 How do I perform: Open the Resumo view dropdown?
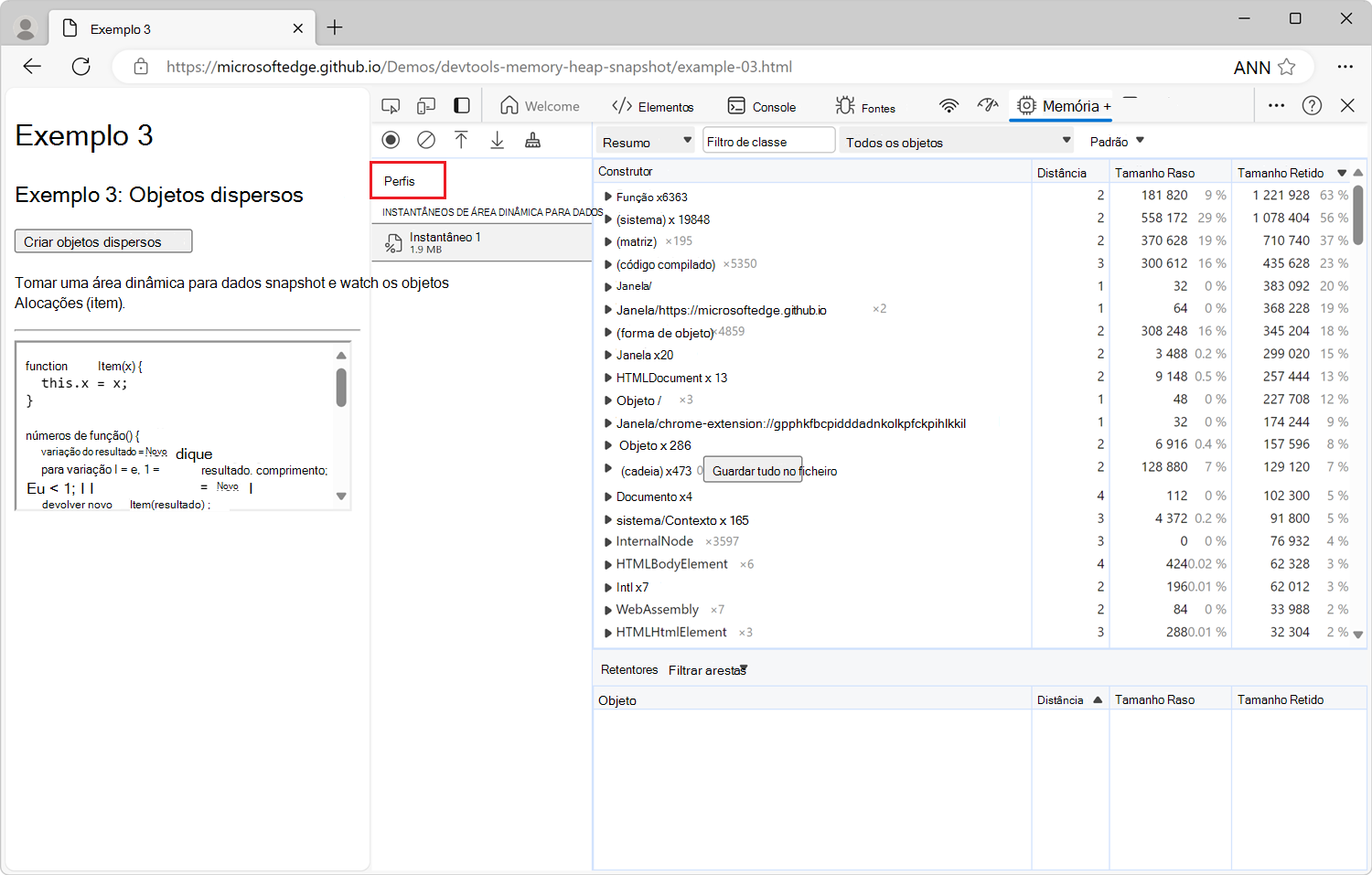coord(646,142)
